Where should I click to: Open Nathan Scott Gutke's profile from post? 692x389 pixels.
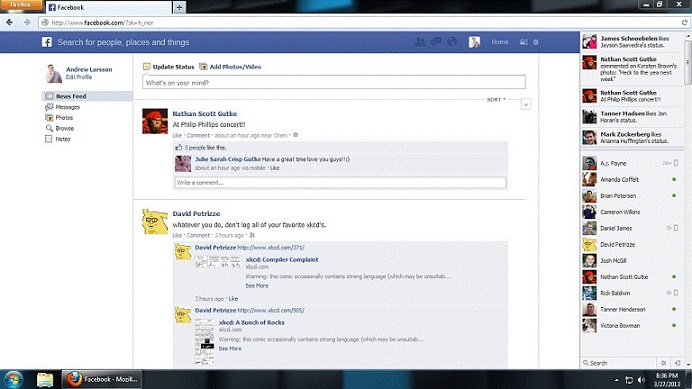[x=204, y=113]
